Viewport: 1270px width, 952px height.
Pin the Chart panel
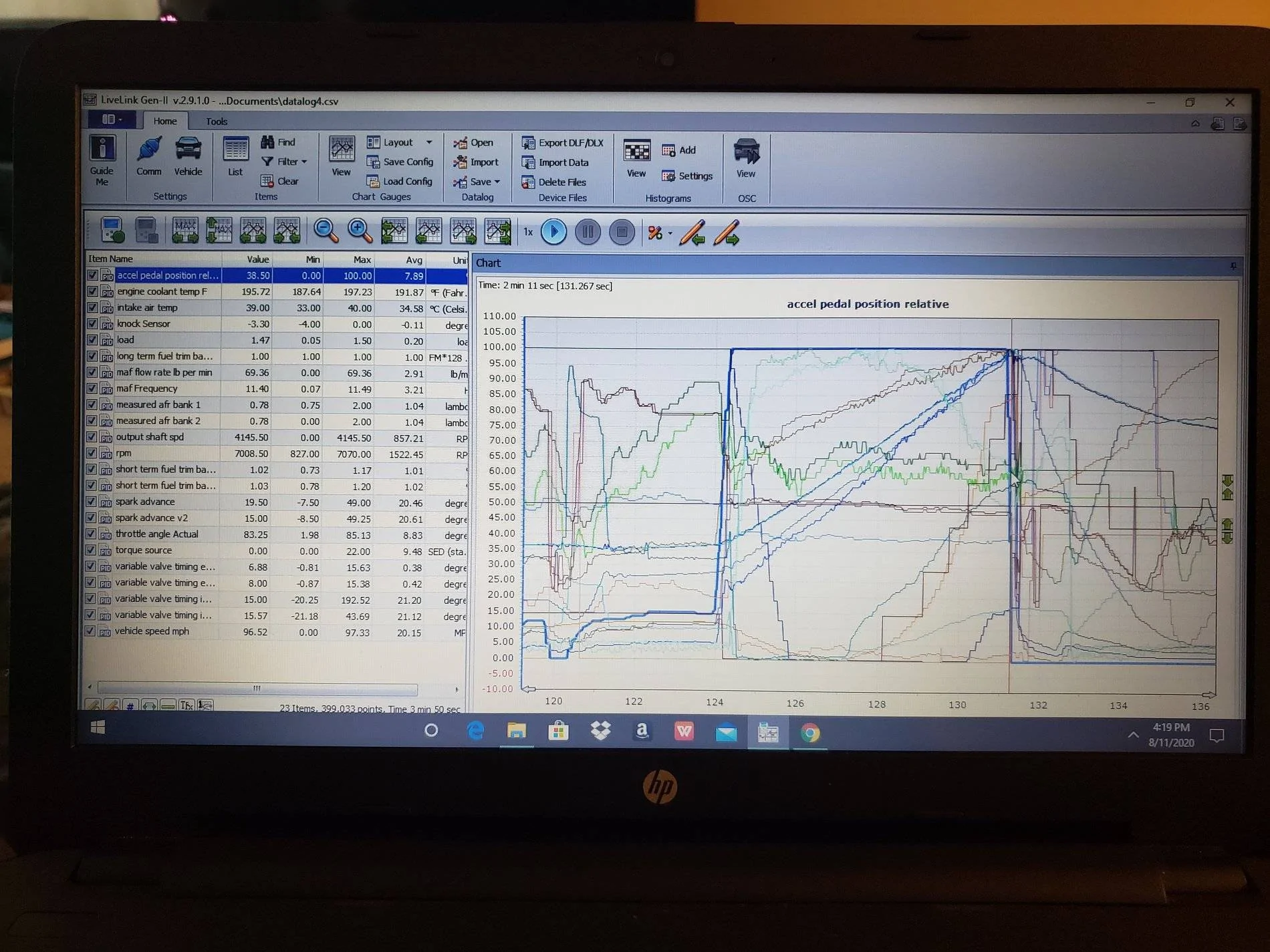(1233, 265)
